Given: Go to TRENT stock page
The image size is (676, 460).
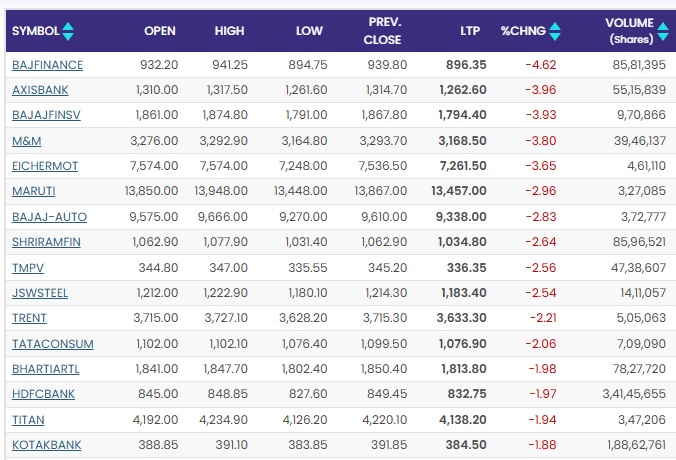Looking at the screenshot, I should coord(29,319).
